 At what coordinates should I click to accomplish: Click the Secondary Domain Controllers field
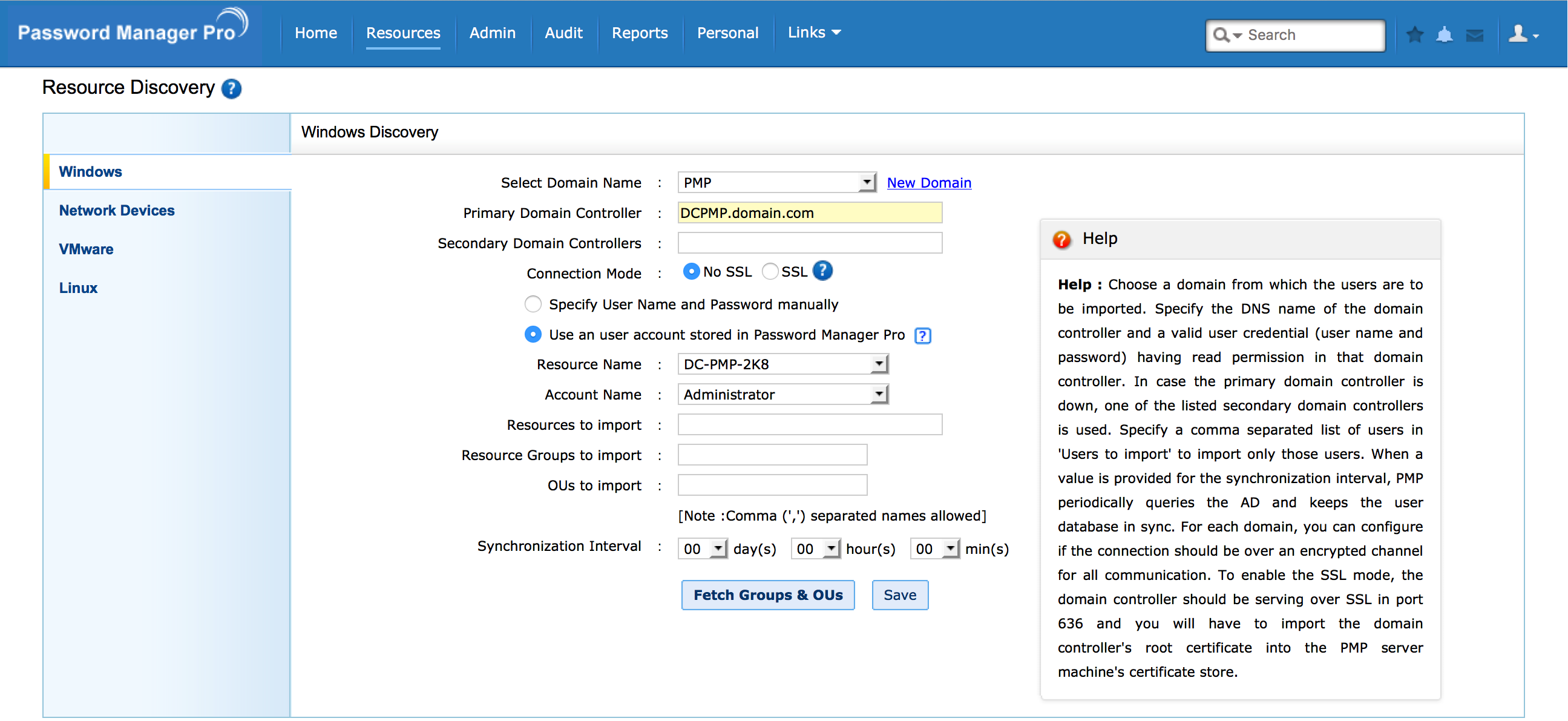(x=810, y=243)
